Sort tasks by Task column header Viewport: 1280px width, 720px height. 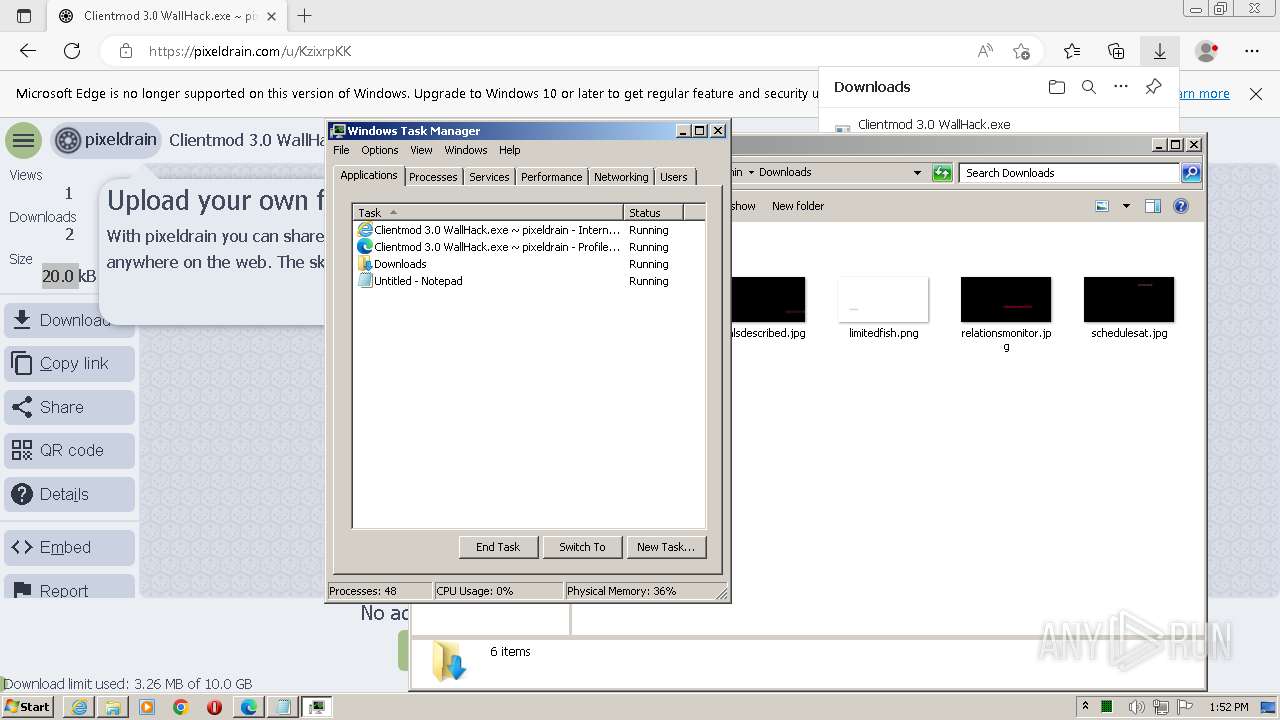coord(488,212)
